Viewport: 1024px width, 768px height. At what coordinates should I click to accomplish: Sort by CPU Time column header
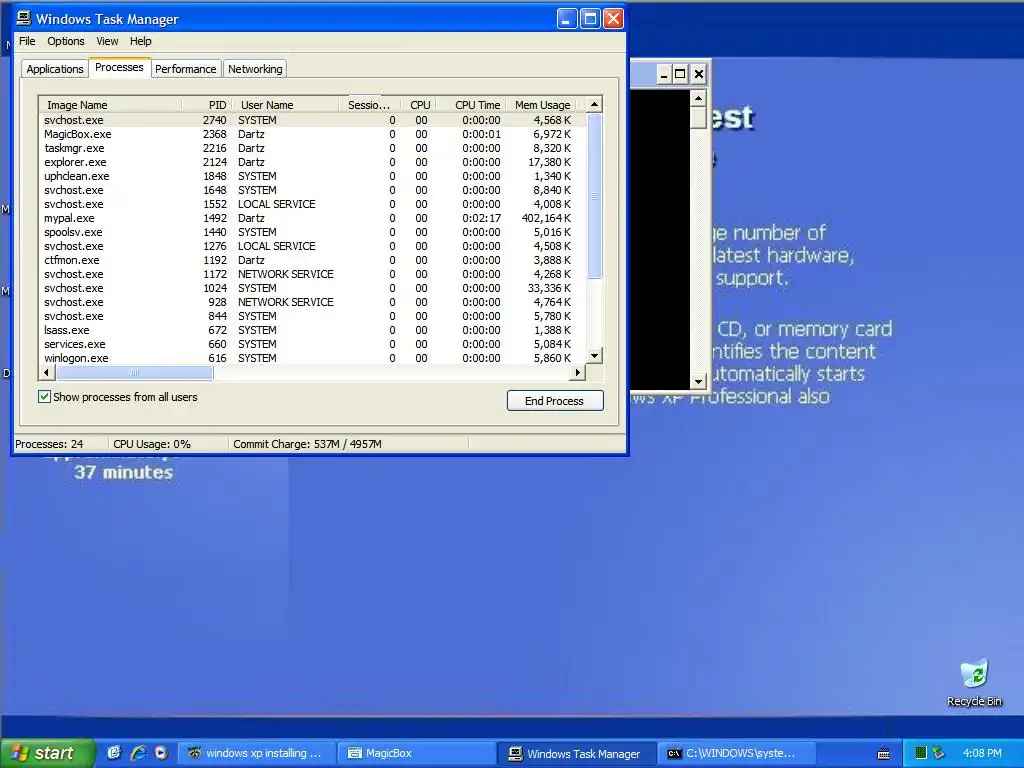pos(471,104)
